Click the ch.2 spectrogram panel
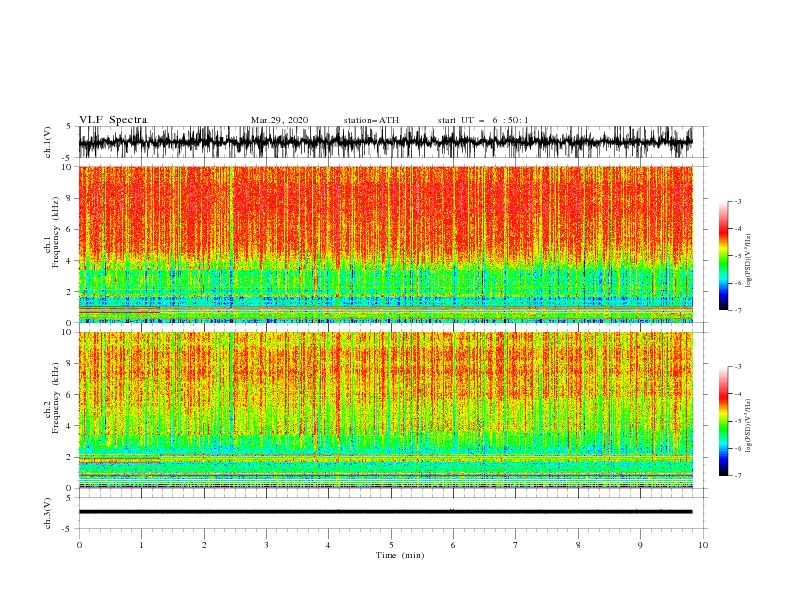This screenshot has height=612, width=792. click(386, 410)
